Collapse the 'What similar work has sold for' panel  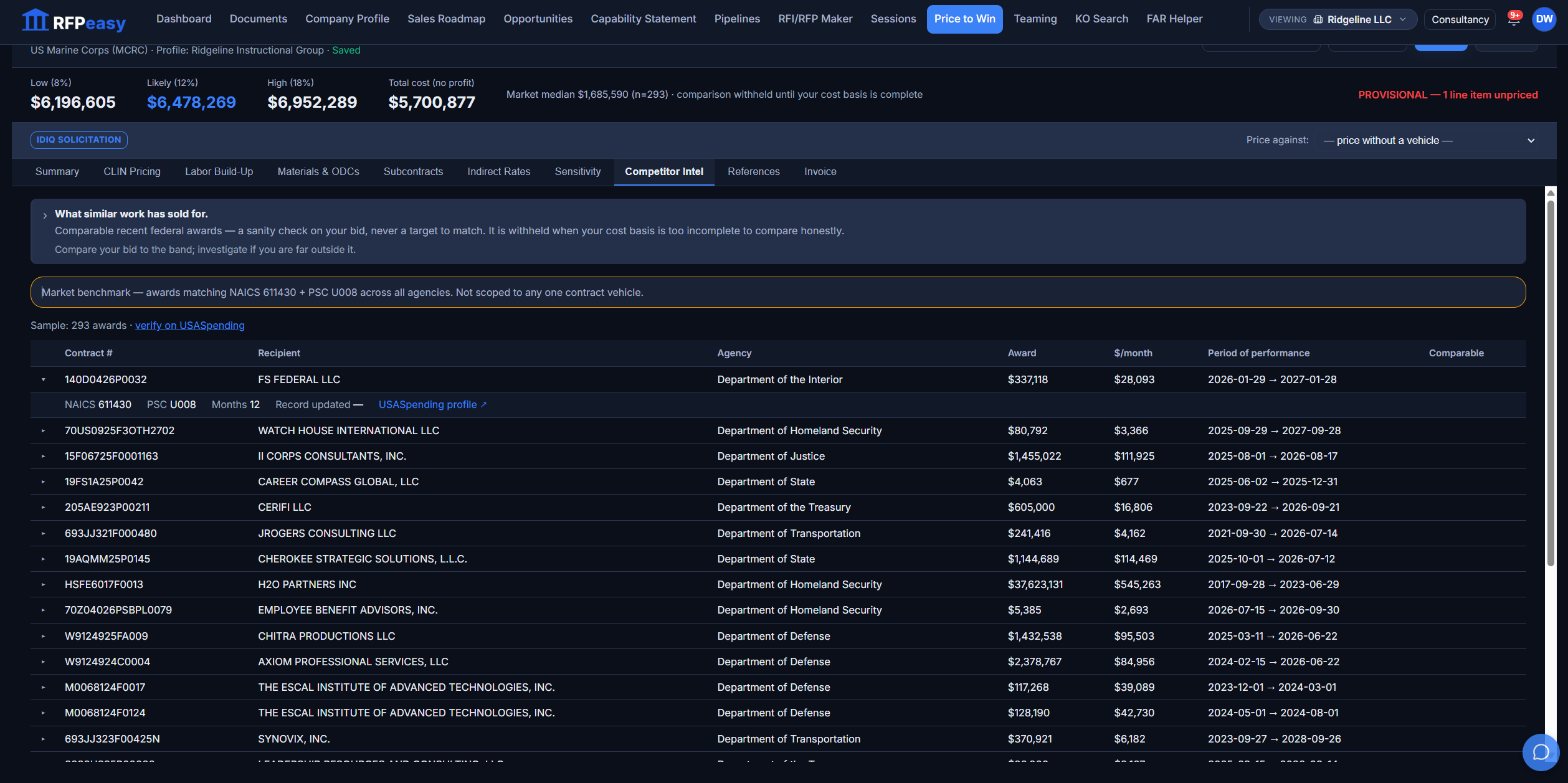point(45,216)
